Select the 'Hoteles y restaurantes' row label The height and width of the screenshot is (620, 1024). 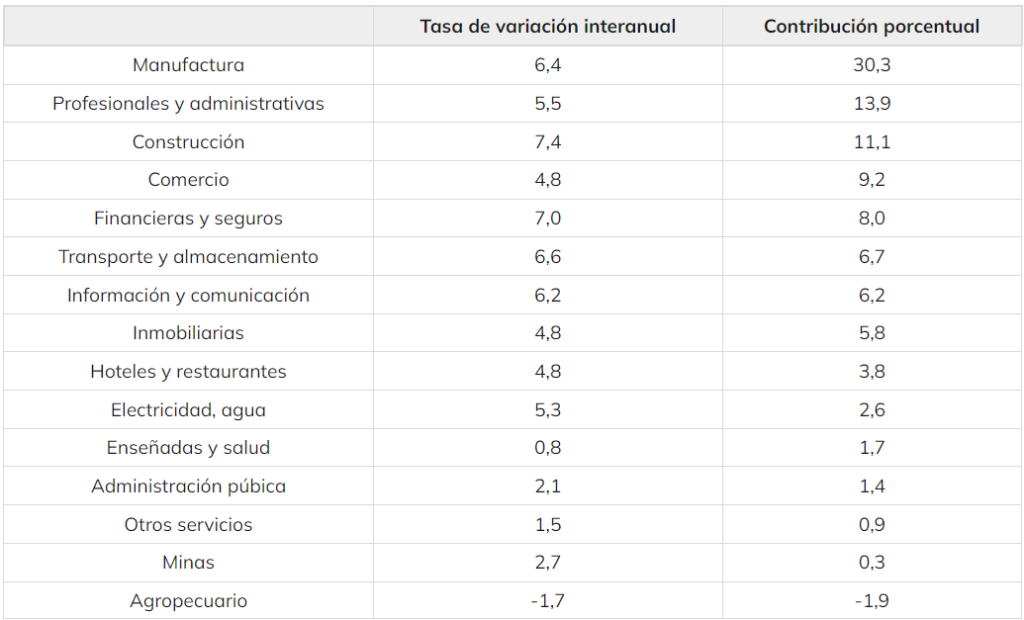pyautogui.click(x=188, y=371)
